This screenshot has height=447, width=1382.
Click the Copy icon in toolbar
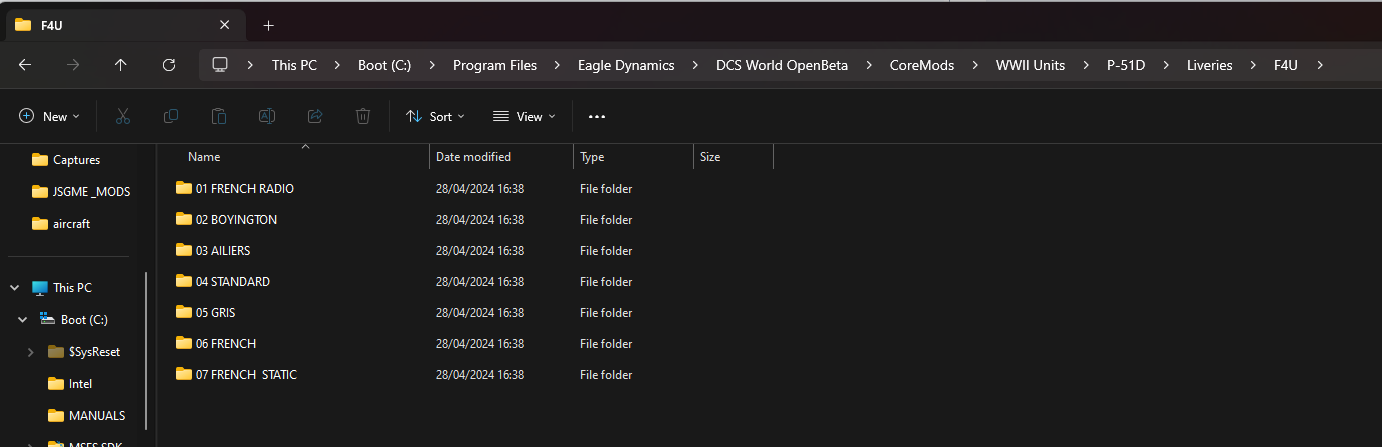tap(171, 116)
